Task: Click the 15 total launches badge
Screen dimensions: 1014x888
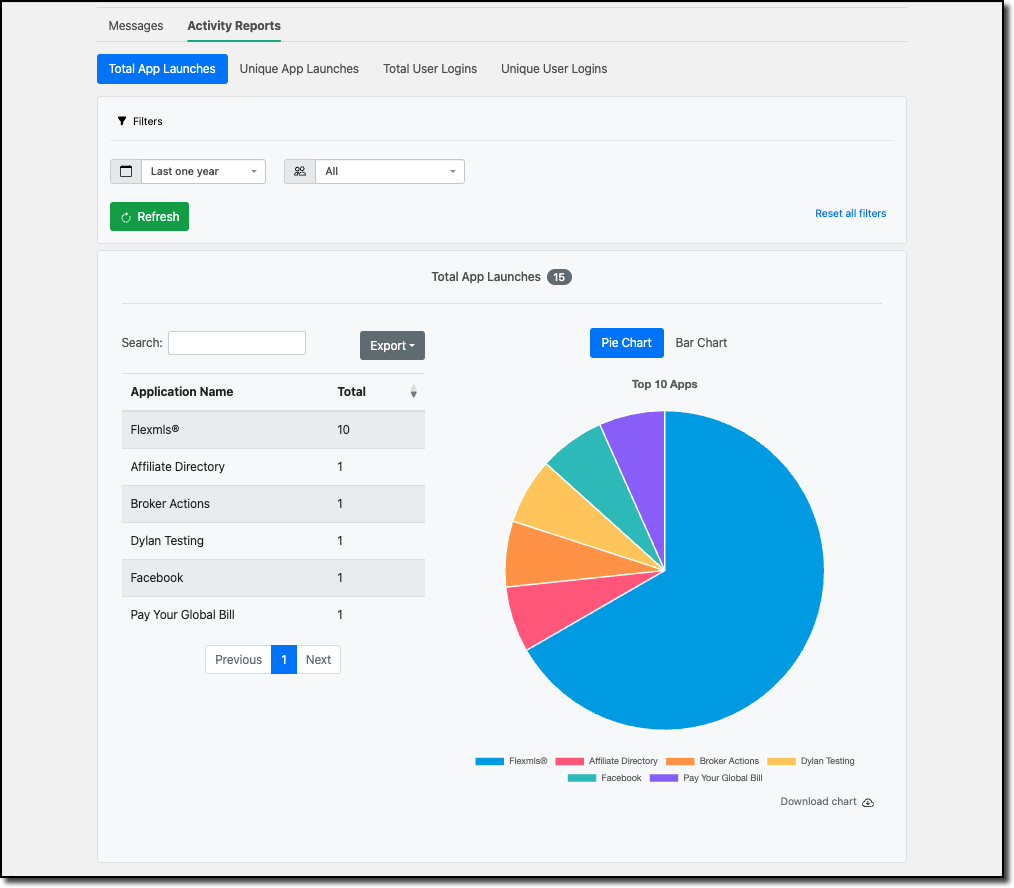Action: click(x=559, y=277)
